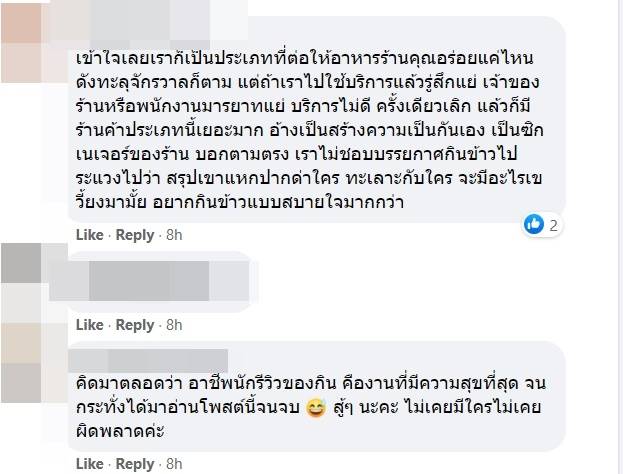Open the second comment's 8h timestamp
The height and width of the screenshot is (474, 623).
point(174,325)
